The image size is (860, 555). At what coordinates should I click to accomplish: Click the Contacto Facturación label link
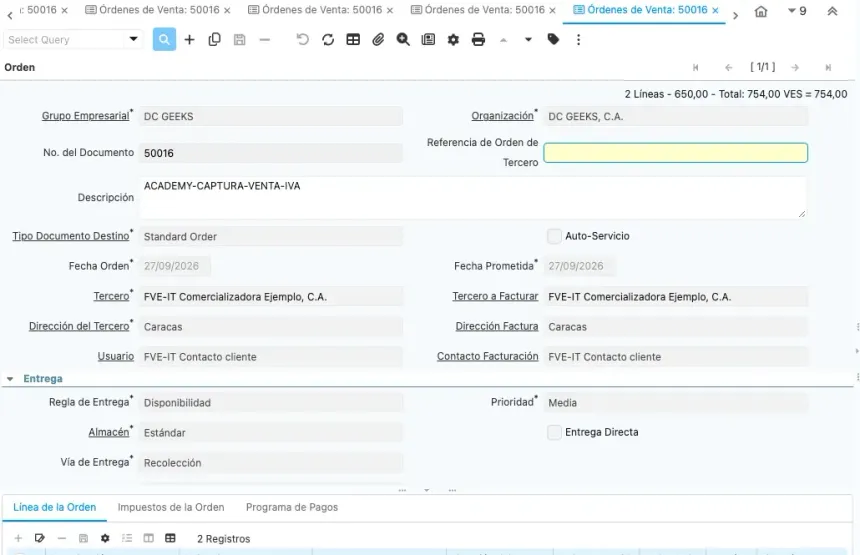pos(488,356)
